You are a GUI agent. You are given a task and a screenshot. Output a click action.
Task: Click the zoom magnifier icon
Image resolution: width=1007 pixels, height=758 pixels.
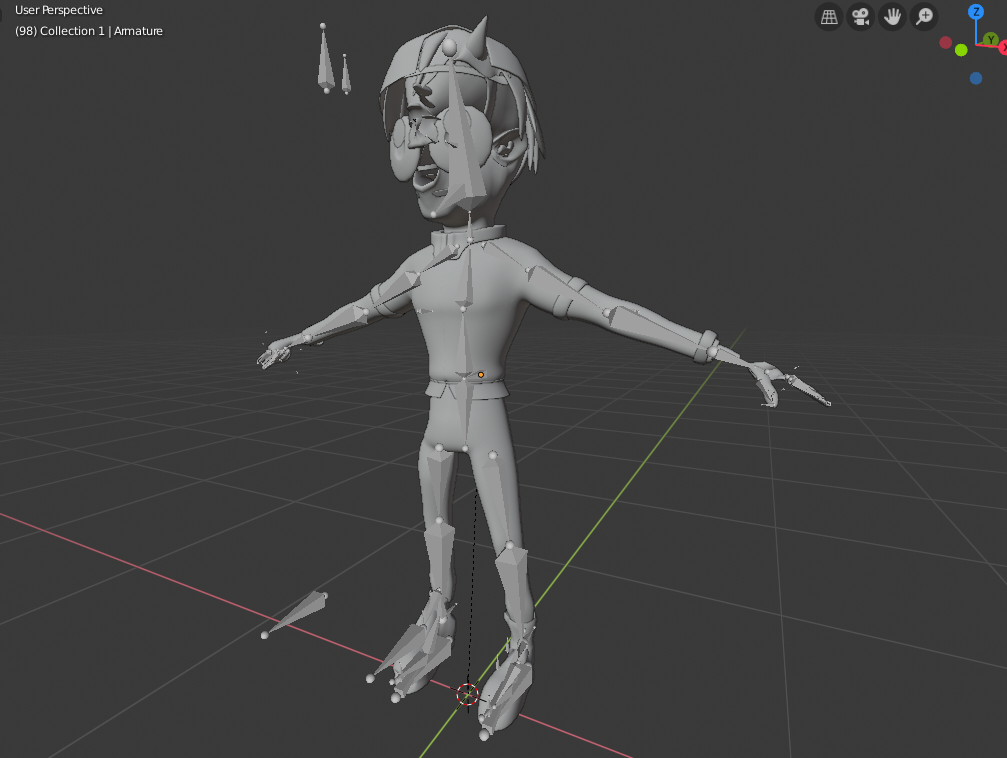[x=924, y=17]
